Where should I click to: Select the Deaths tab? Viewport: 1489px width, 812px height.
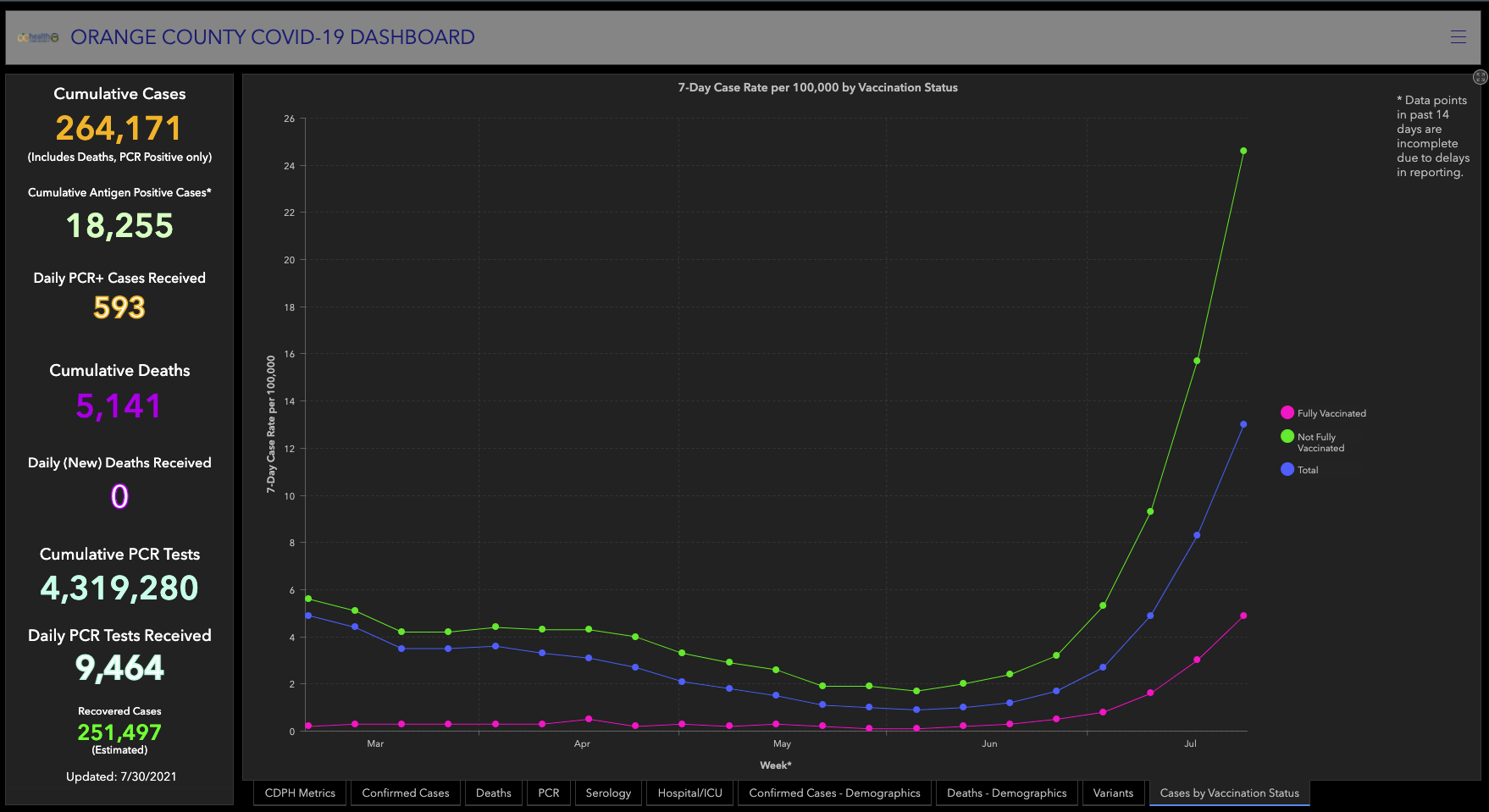(x=494, y=793)
